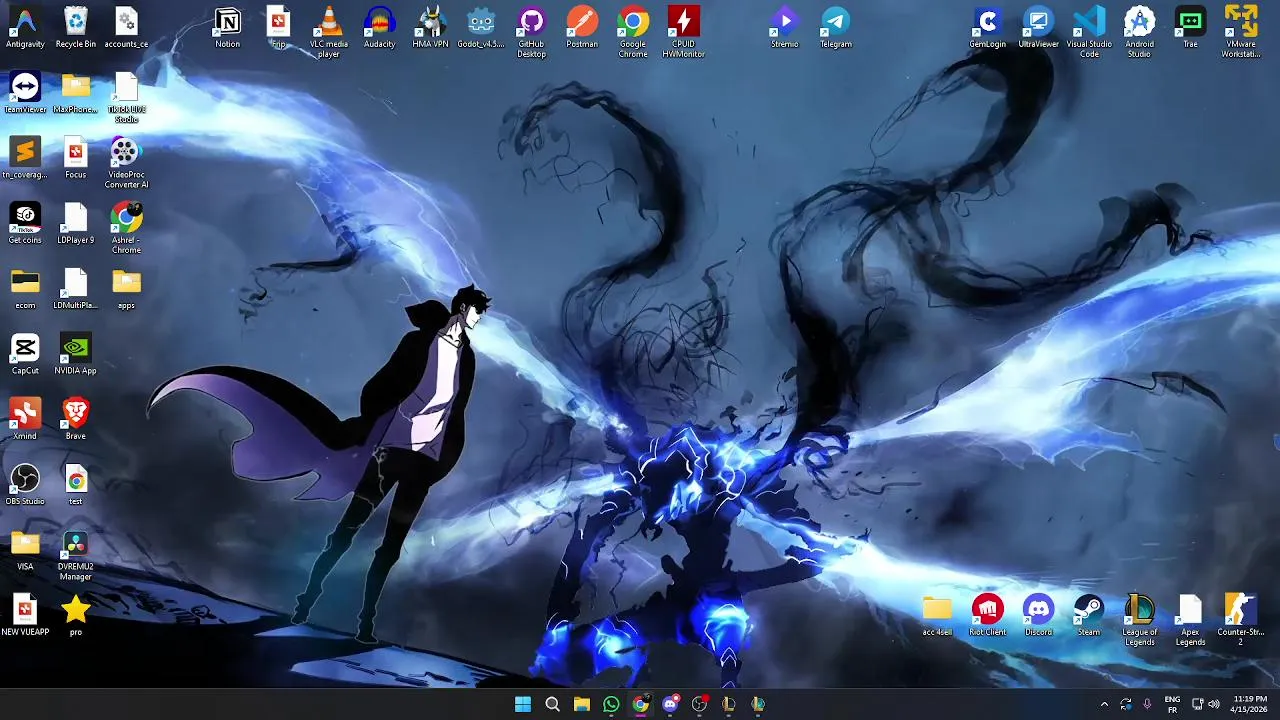The width and height of the screenshot is (1280, 720).
Task: Expand the hidden system tray icons
Action: pyautogui.click(x=1104, y=704)
